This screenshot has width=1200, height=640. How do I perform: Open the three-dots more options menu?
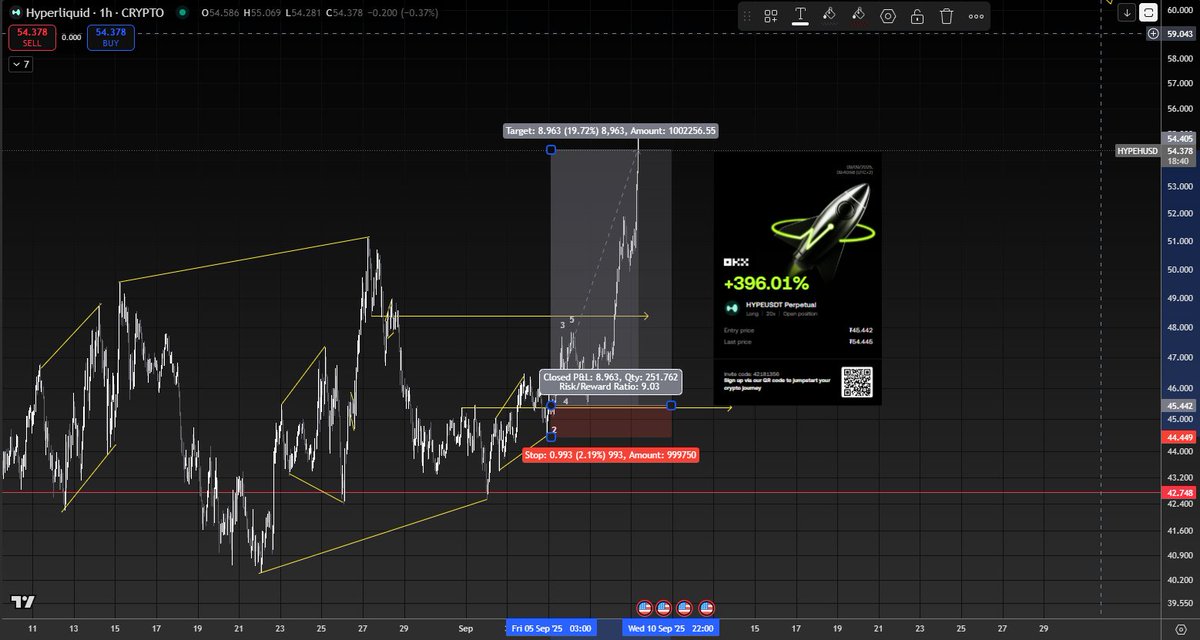[975, 16]
